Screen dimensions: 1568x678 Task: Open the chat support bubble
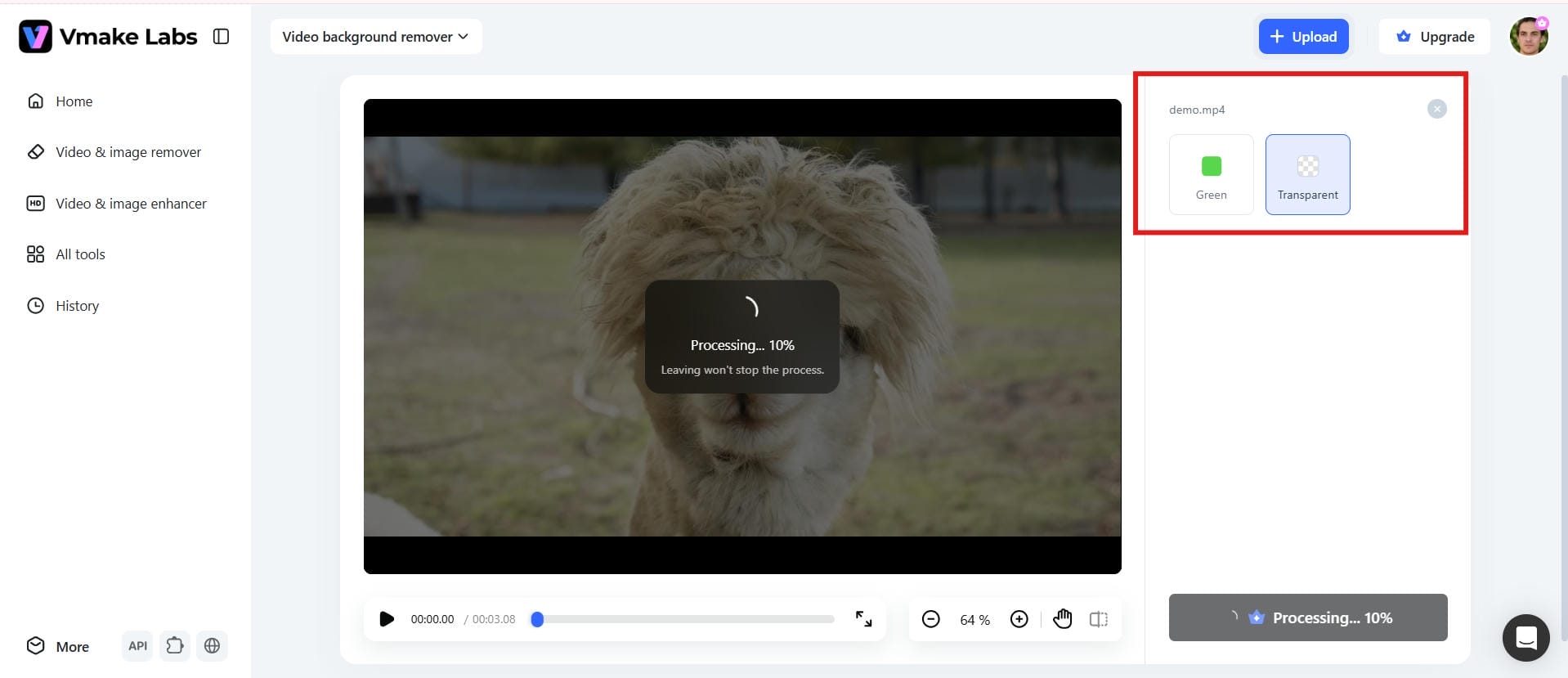[x=1525, y=638]
